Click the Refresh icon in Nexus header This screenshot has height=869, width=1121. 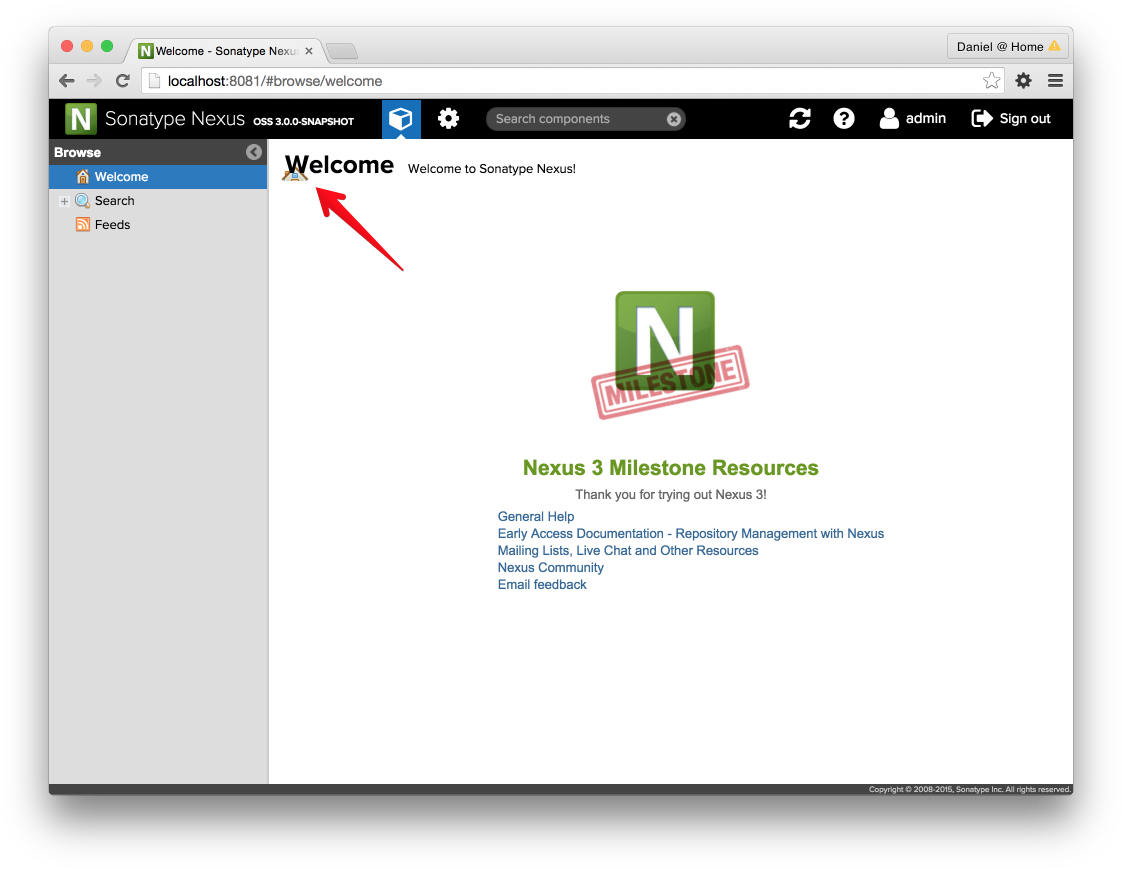click(x=800, y=119)
